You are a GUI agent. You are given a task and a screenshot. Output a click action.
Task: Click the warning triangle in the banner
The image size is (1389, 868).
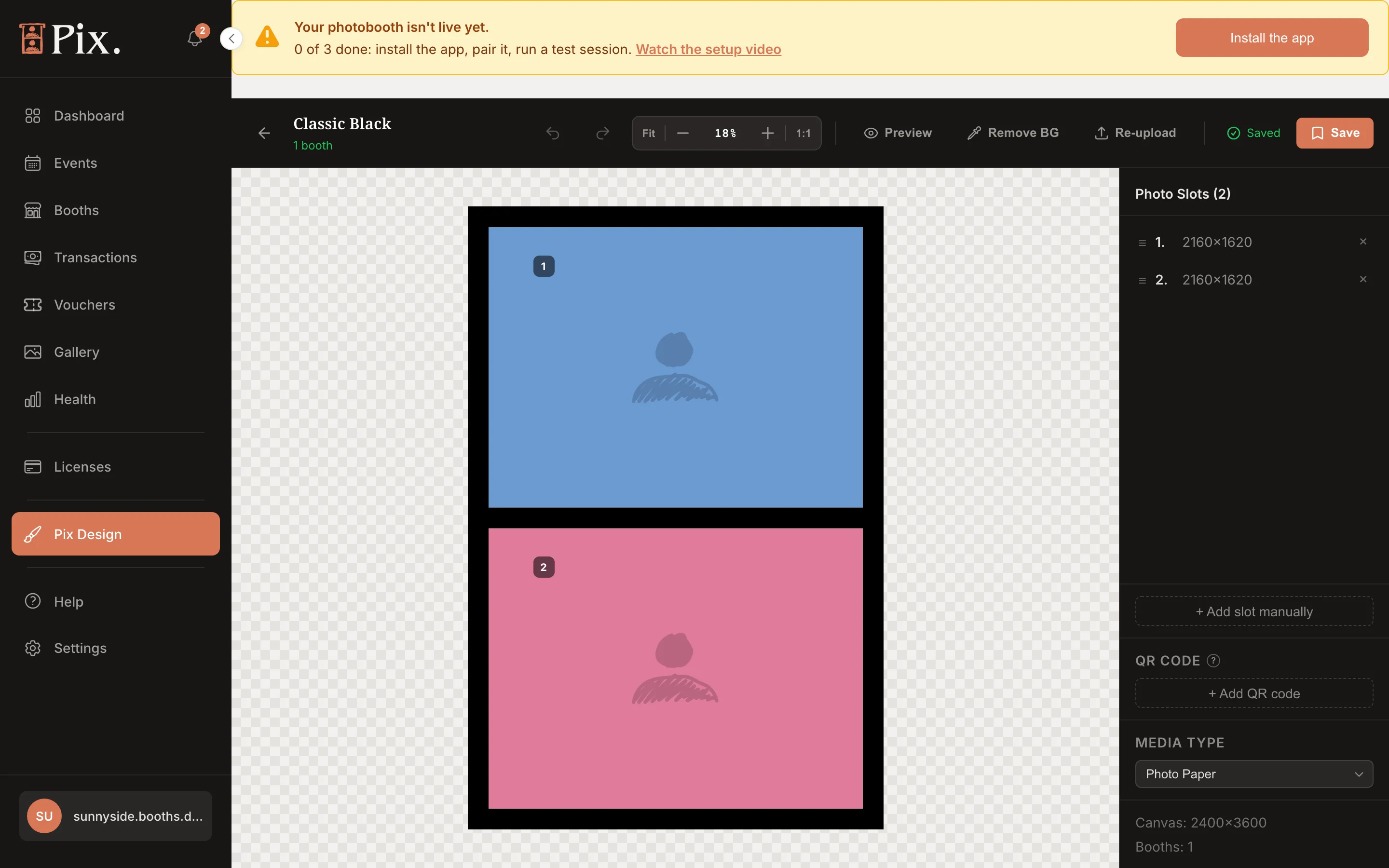click(x=267, y=37)
